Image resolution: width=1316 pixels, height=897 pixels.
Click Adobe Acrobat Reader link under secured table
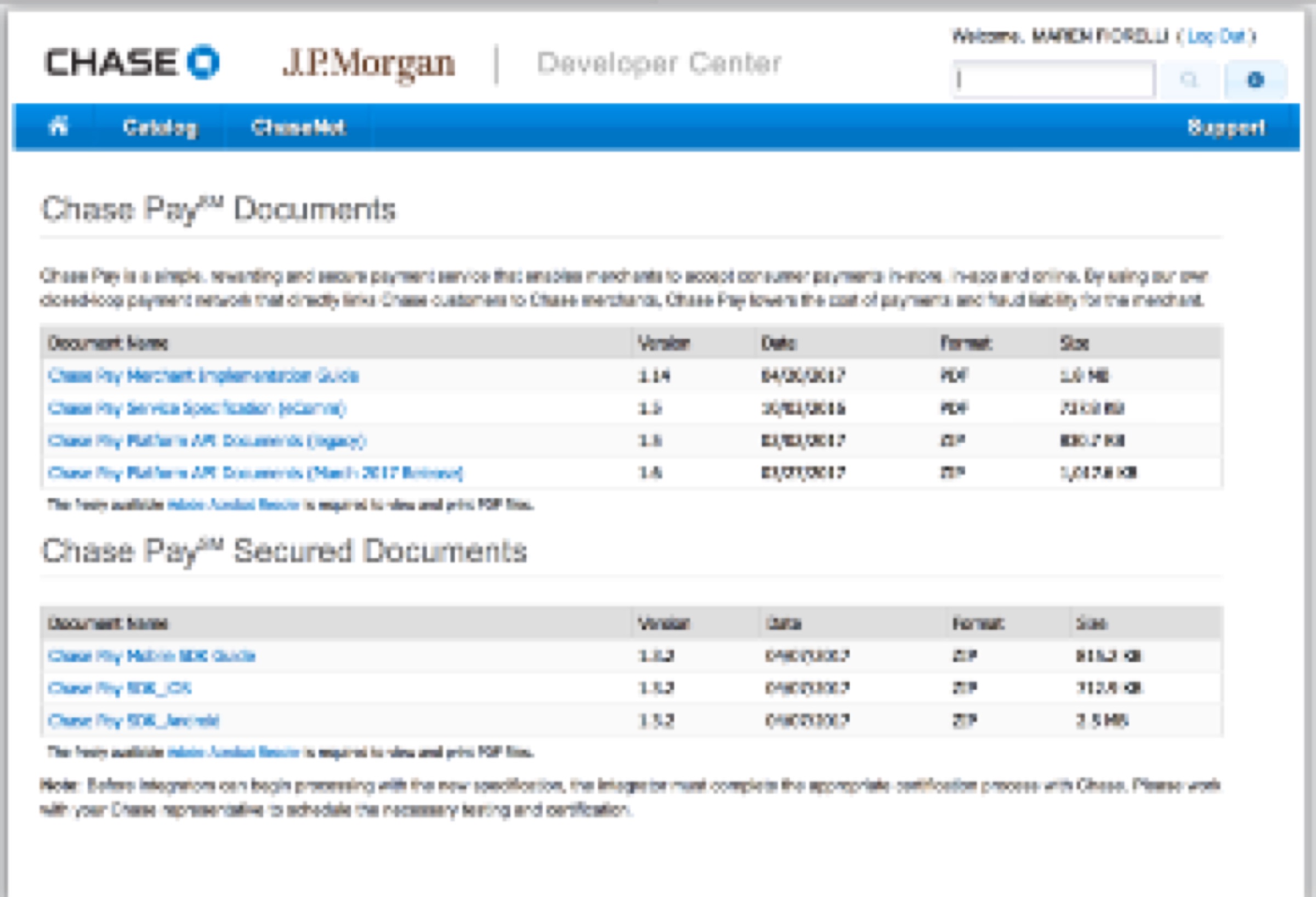[233, 752]
